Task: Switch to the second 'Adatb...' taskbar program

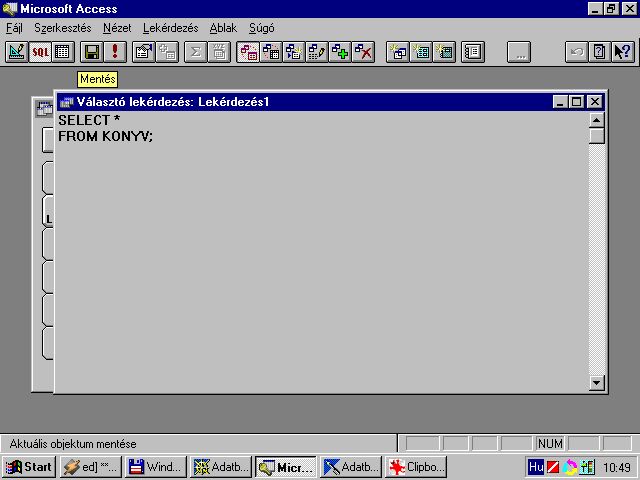Action: (351, 467)
